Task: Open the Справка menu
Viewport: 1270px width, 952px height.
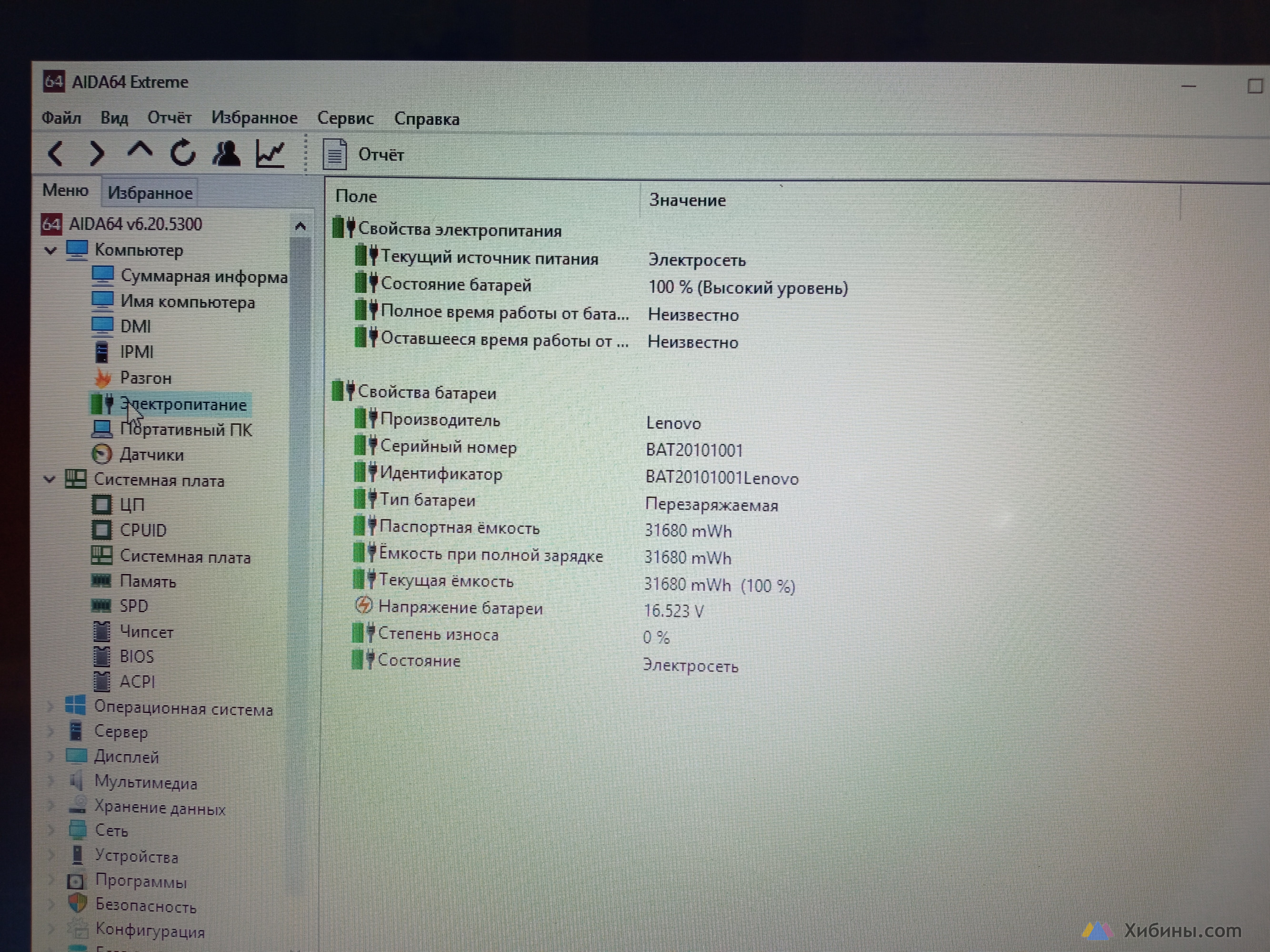Action: point(427,119)
